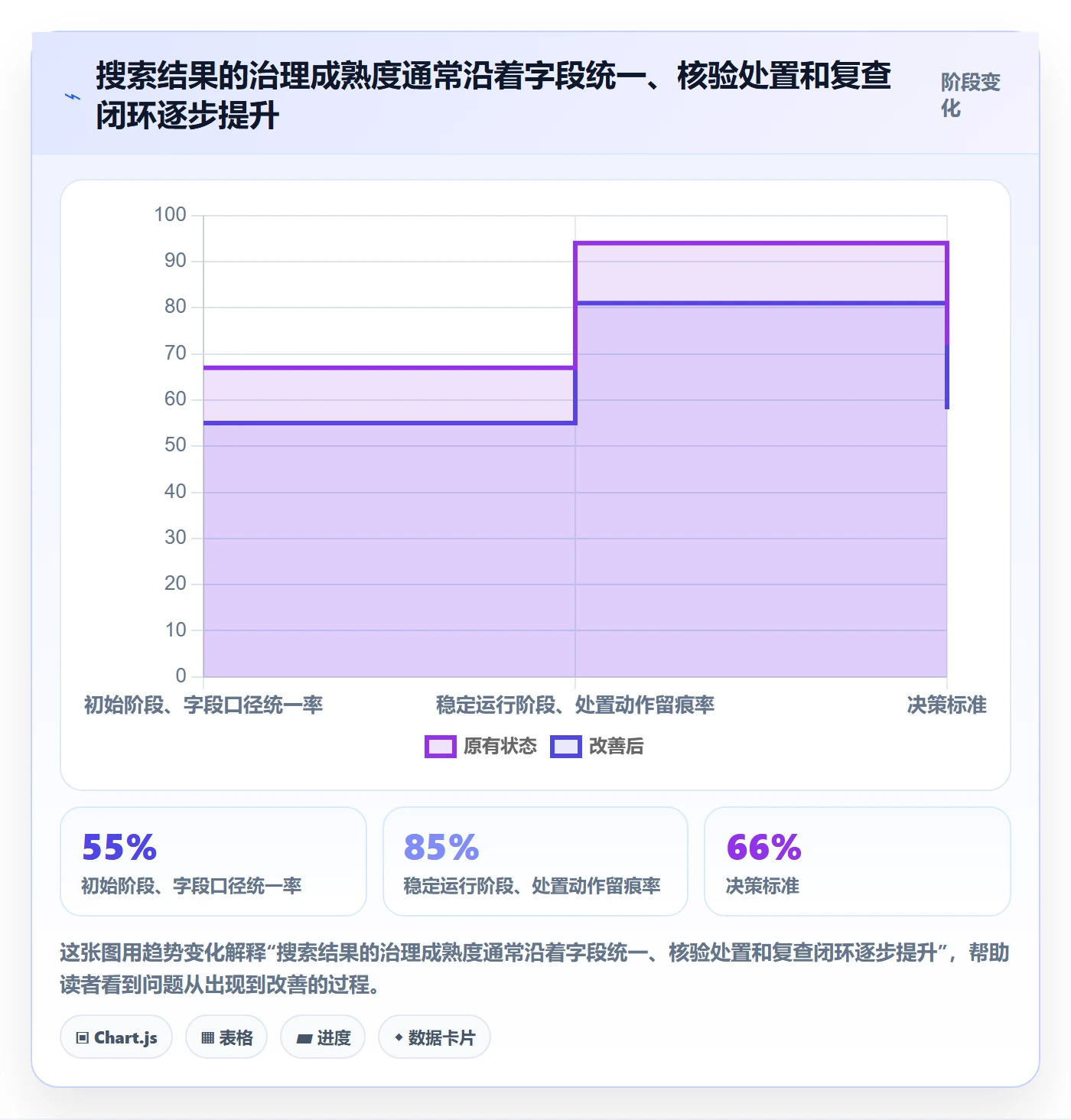Click y-axis value 100
The image size is (1071, 1120).
click(171, 215)
